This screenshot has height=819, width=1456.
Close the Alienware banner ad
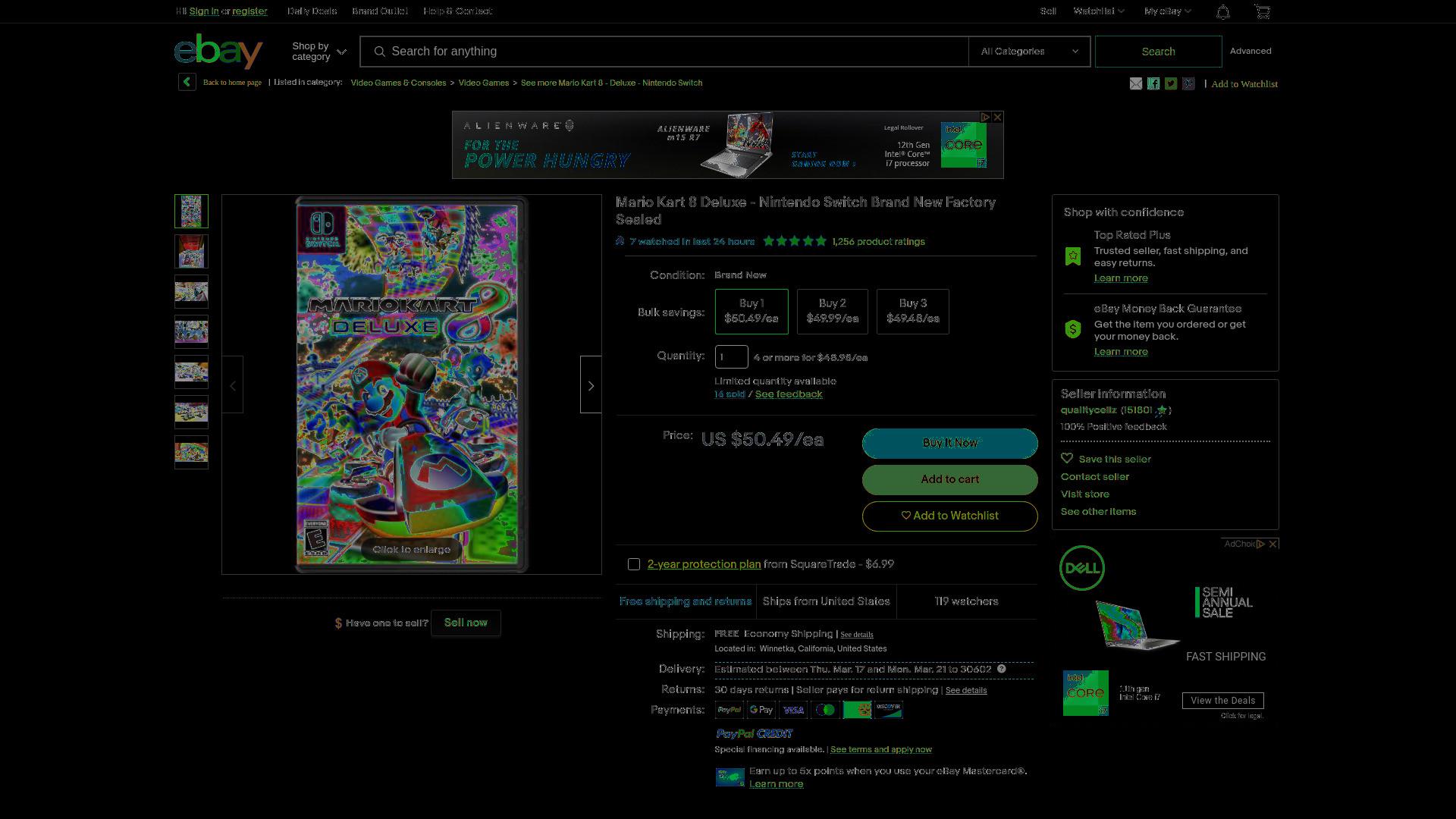[997, 117]
